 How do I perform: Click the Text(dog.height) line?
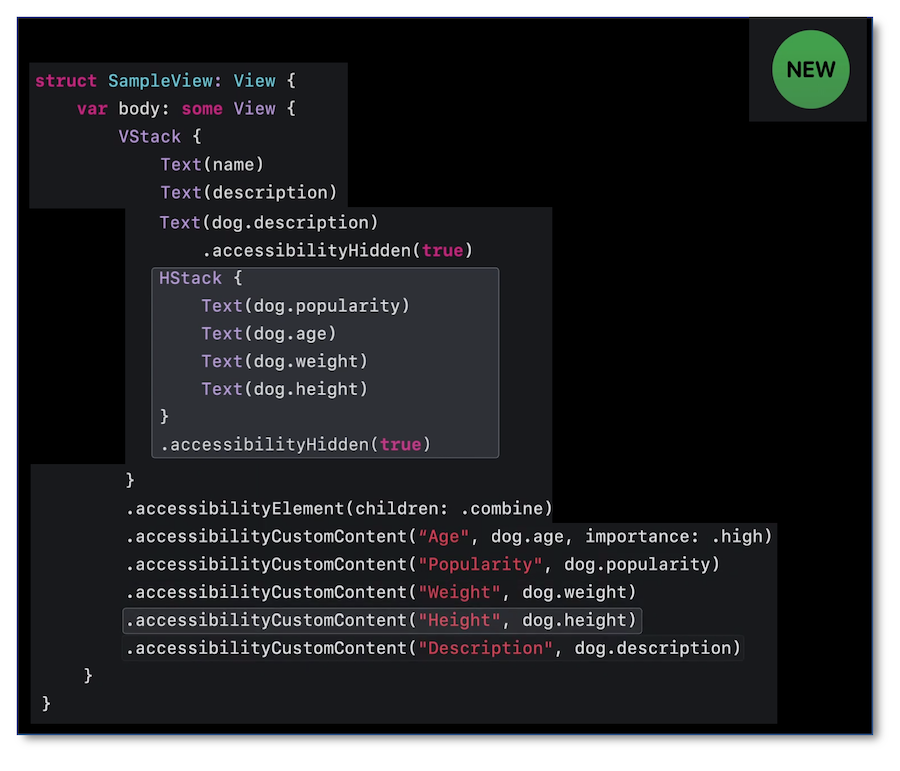coord(284,389)
